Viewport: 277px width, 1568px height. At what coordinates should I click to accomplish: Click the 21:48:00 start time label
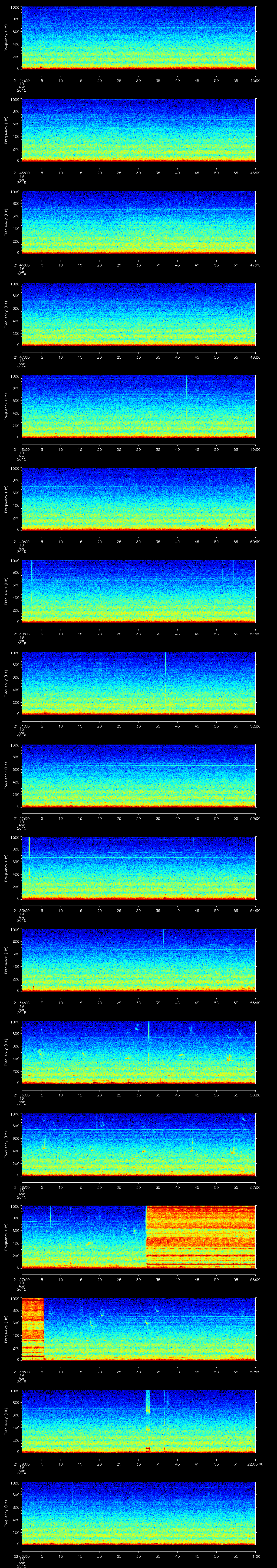coord(21,449)
